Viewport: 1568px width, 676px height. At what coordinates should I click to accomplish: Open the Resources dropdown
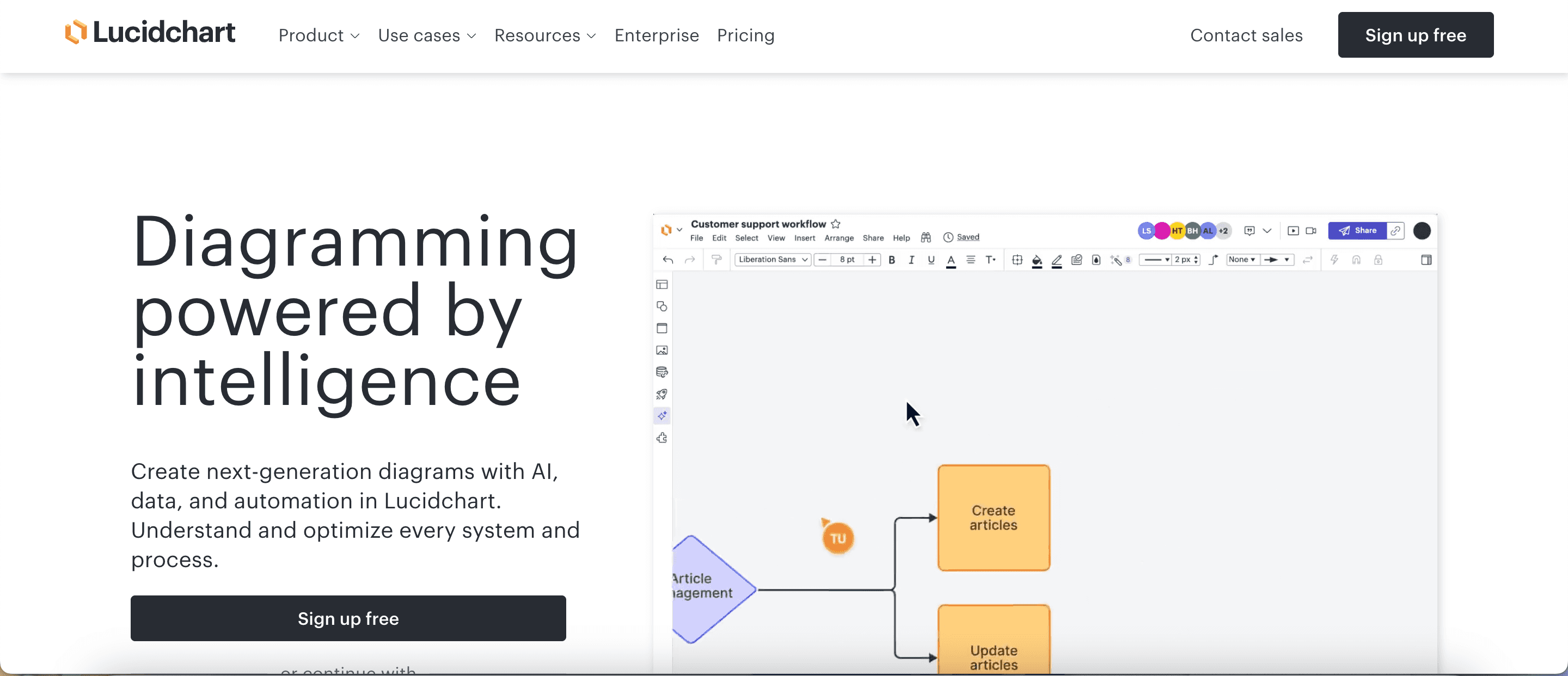coord(545,35)
